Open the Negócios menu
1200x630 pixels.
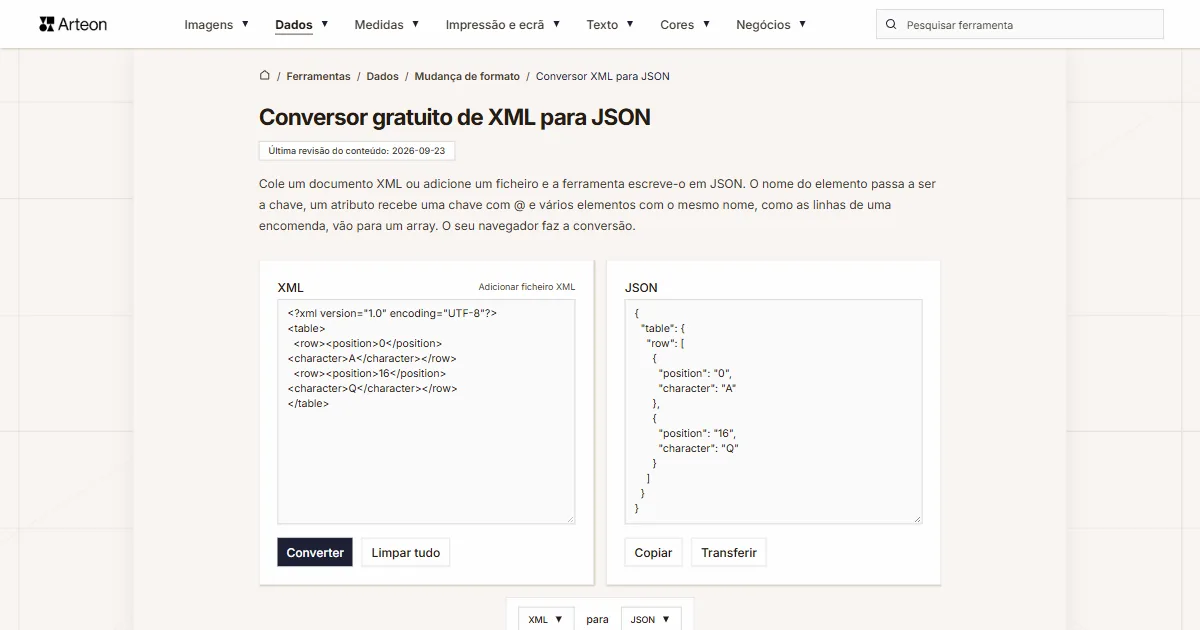[763, 25]
